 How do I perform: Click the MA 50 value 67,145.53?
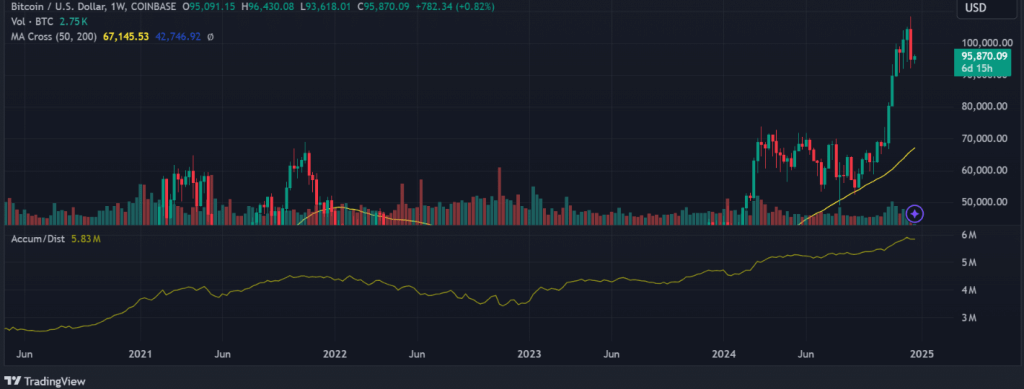tap(126, 37)
